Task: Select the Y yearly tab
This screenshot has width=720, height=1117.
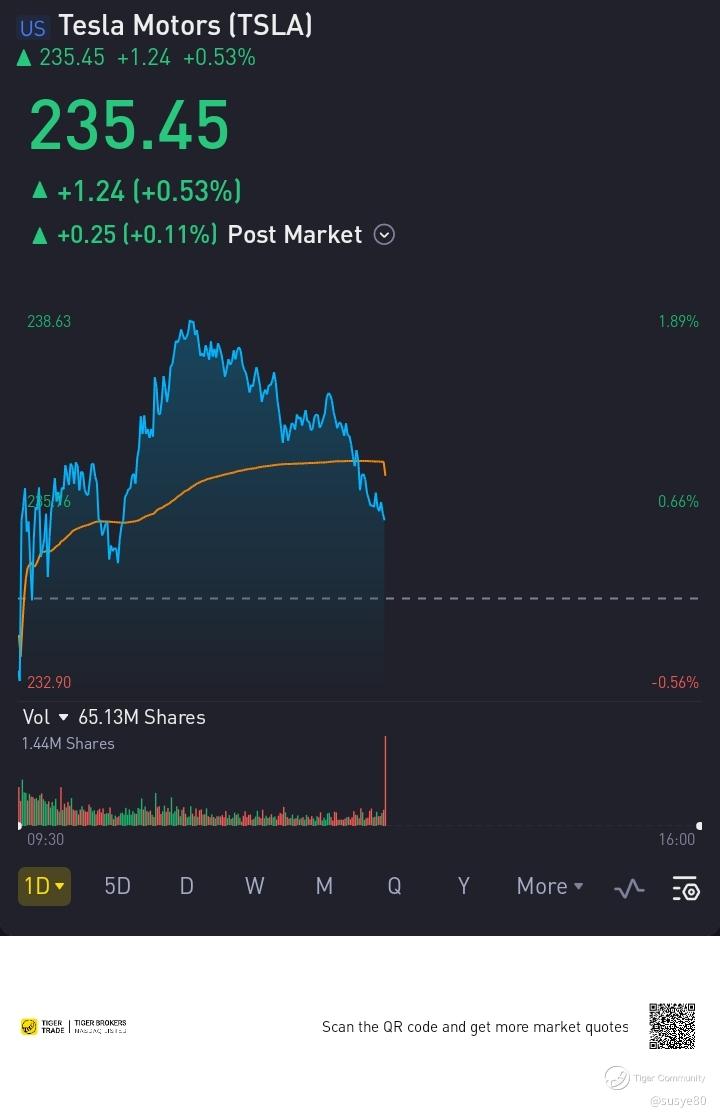Action: [464, 886]
